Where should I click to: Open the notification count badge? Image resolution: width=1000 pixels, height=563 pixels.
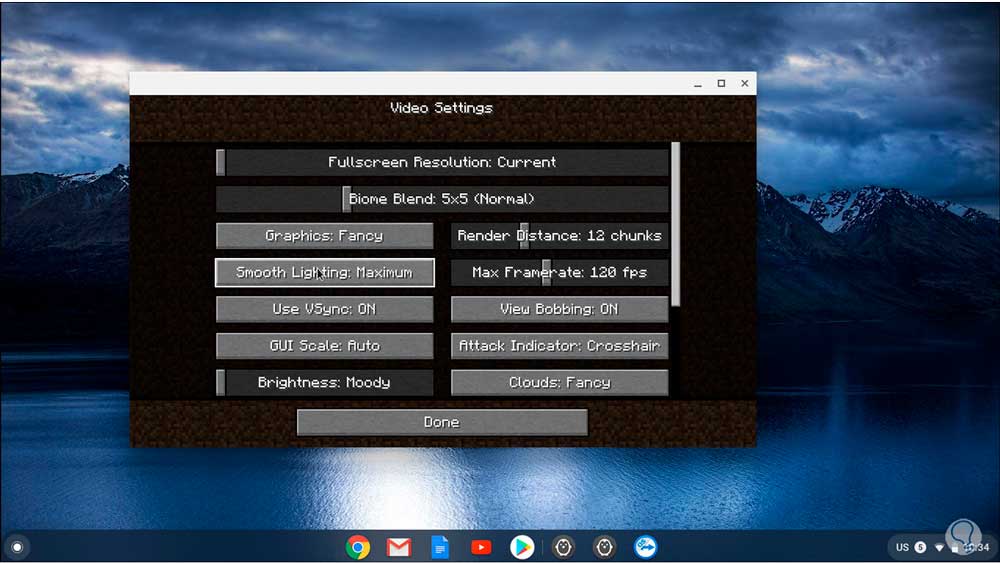pyautogui.click(x=920, y=547)
